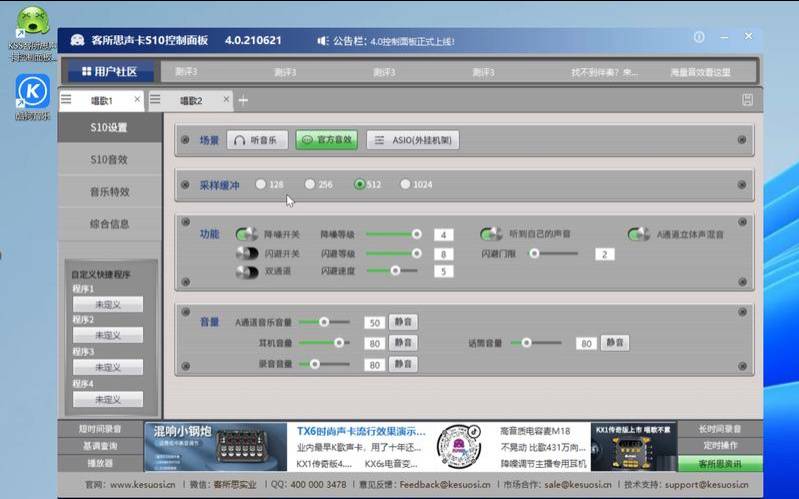The image size is (799, 499).
Task: Open the S10音效 side panel
Action: coord(109,159)
